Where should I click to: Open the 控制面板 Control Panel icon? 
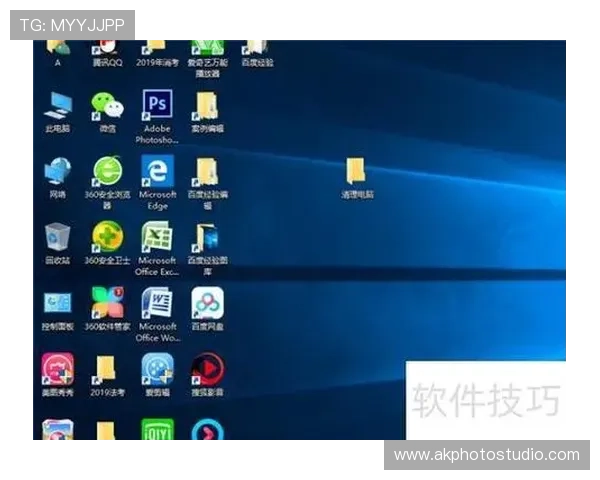(x=57, y=303)
